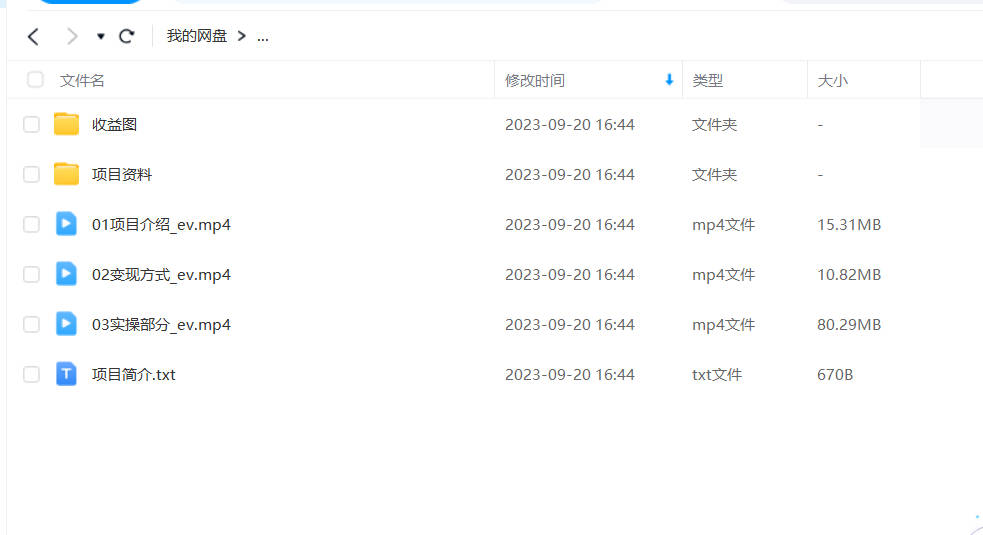Sort by 大小 column header
The width and height of the screenshot is (983, 535).
833,81
